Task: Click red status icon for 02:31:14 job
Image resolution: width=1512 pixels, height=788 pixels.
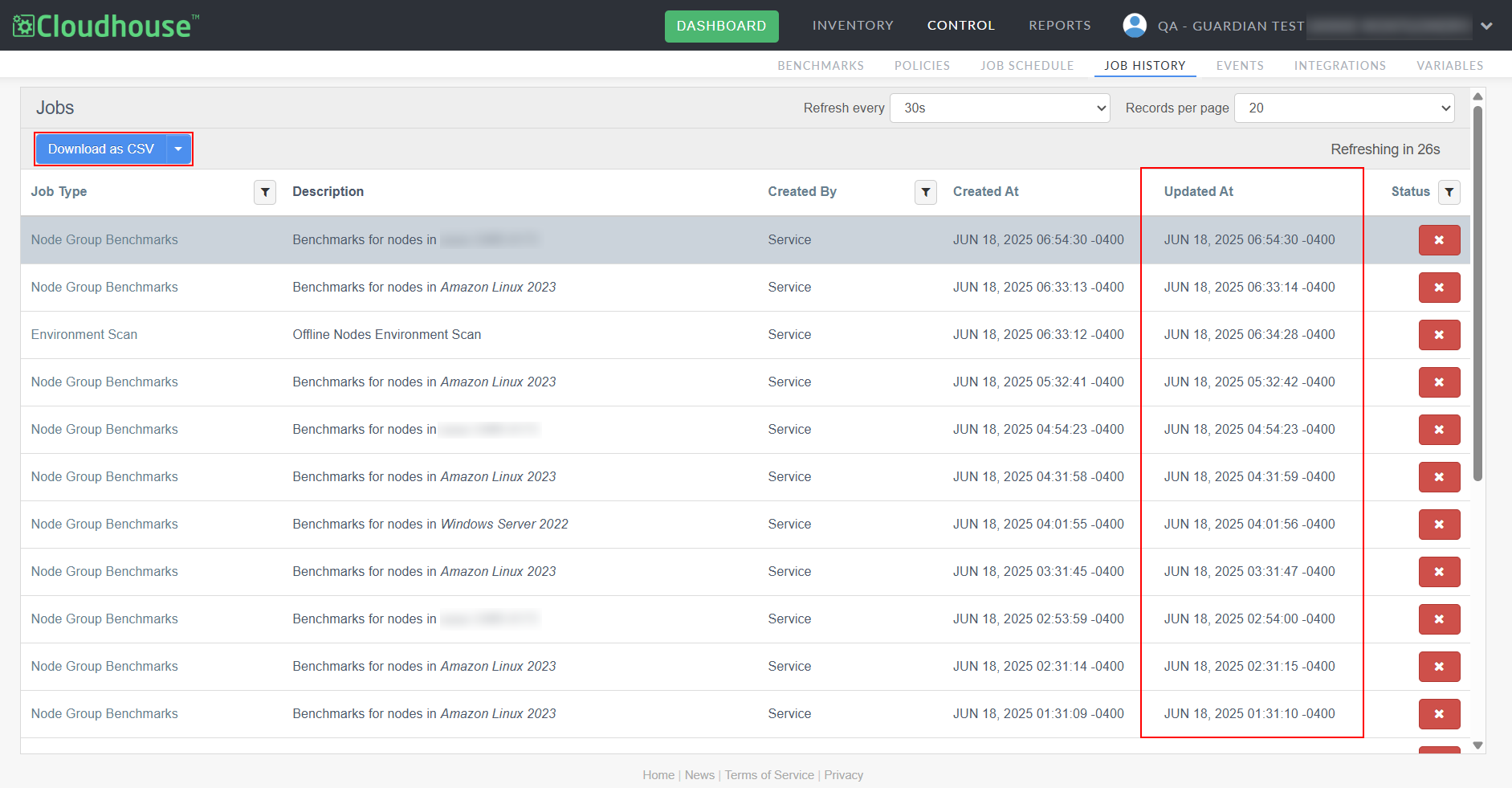Action: click(1439, 667)
